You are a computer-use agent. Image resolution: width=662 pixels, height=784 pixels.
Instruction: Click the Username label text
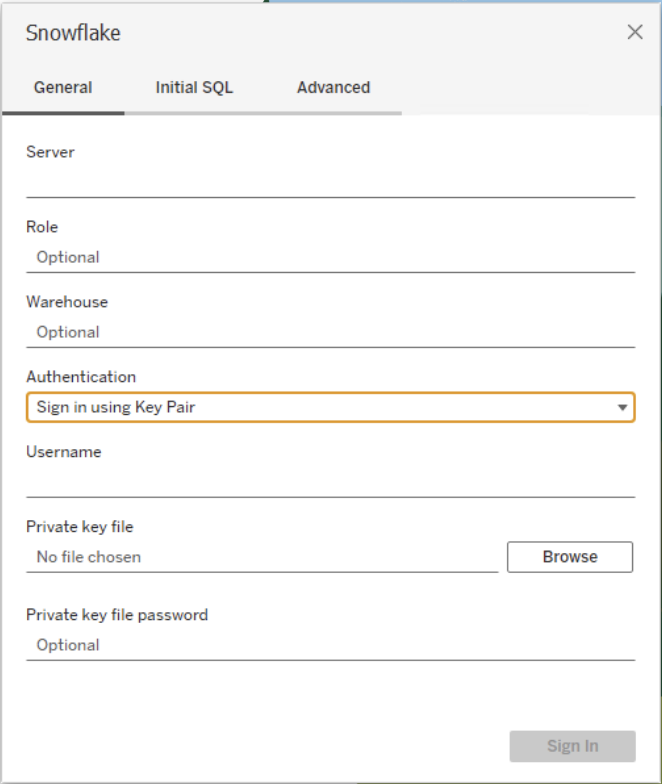[63, 452]
